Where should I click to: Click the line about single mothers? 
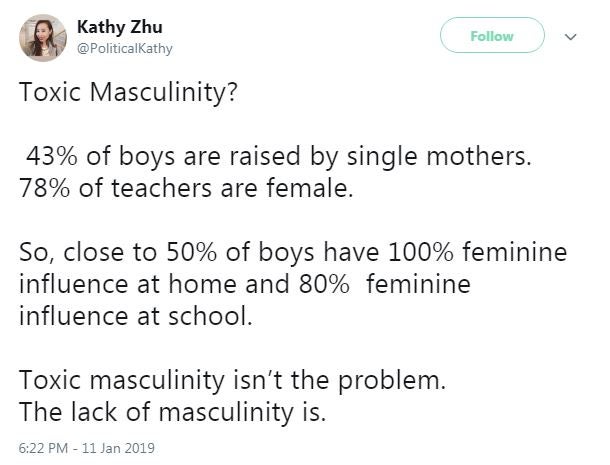click(x=271, y=158)
